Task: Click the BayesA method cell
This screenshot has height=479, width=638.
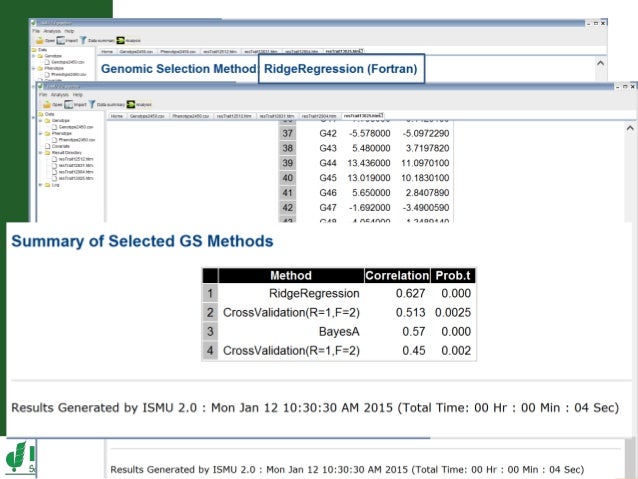Action: tap(339, 332)
